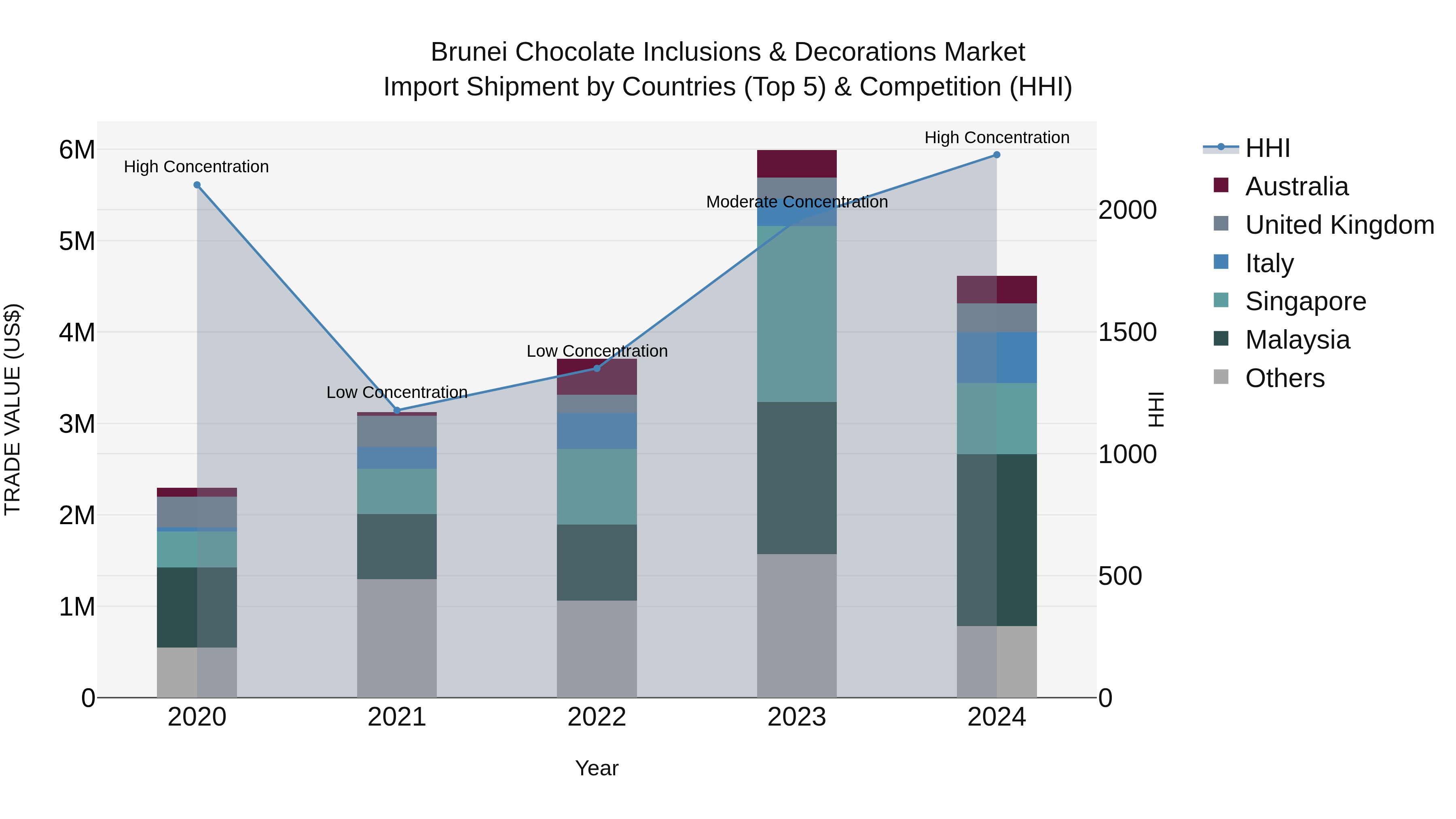
Task: Click the 2020 High Concentration annotation
Action: 196,167
